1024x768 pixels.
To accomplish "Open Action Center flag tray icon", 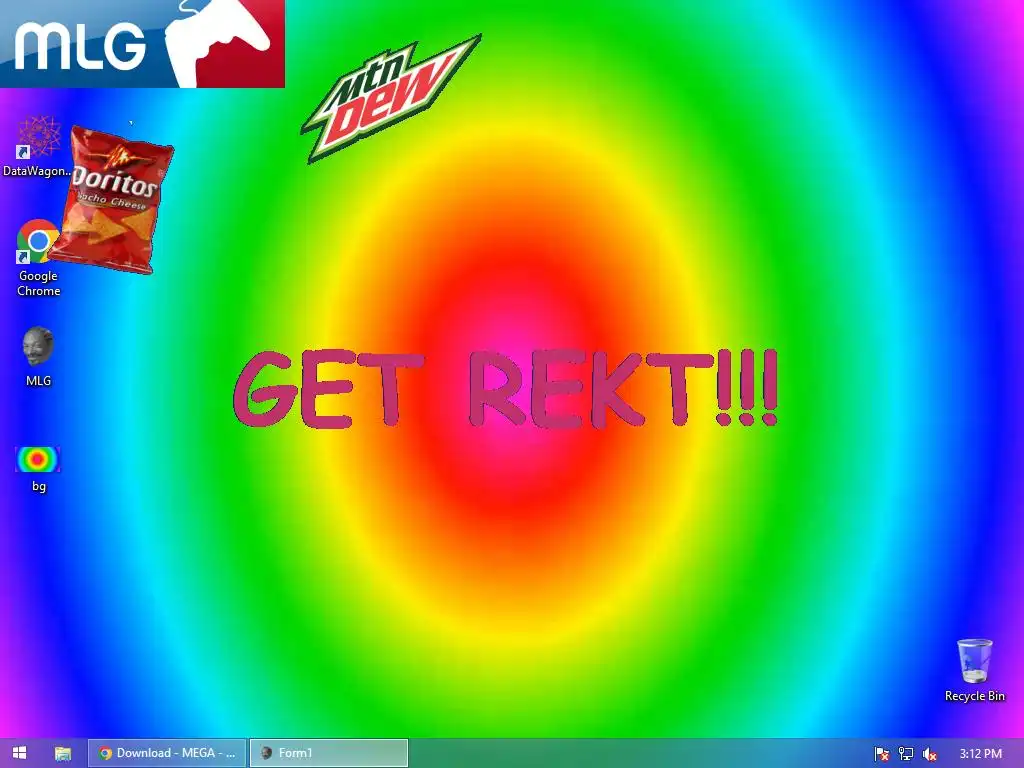I will point(881,754).
